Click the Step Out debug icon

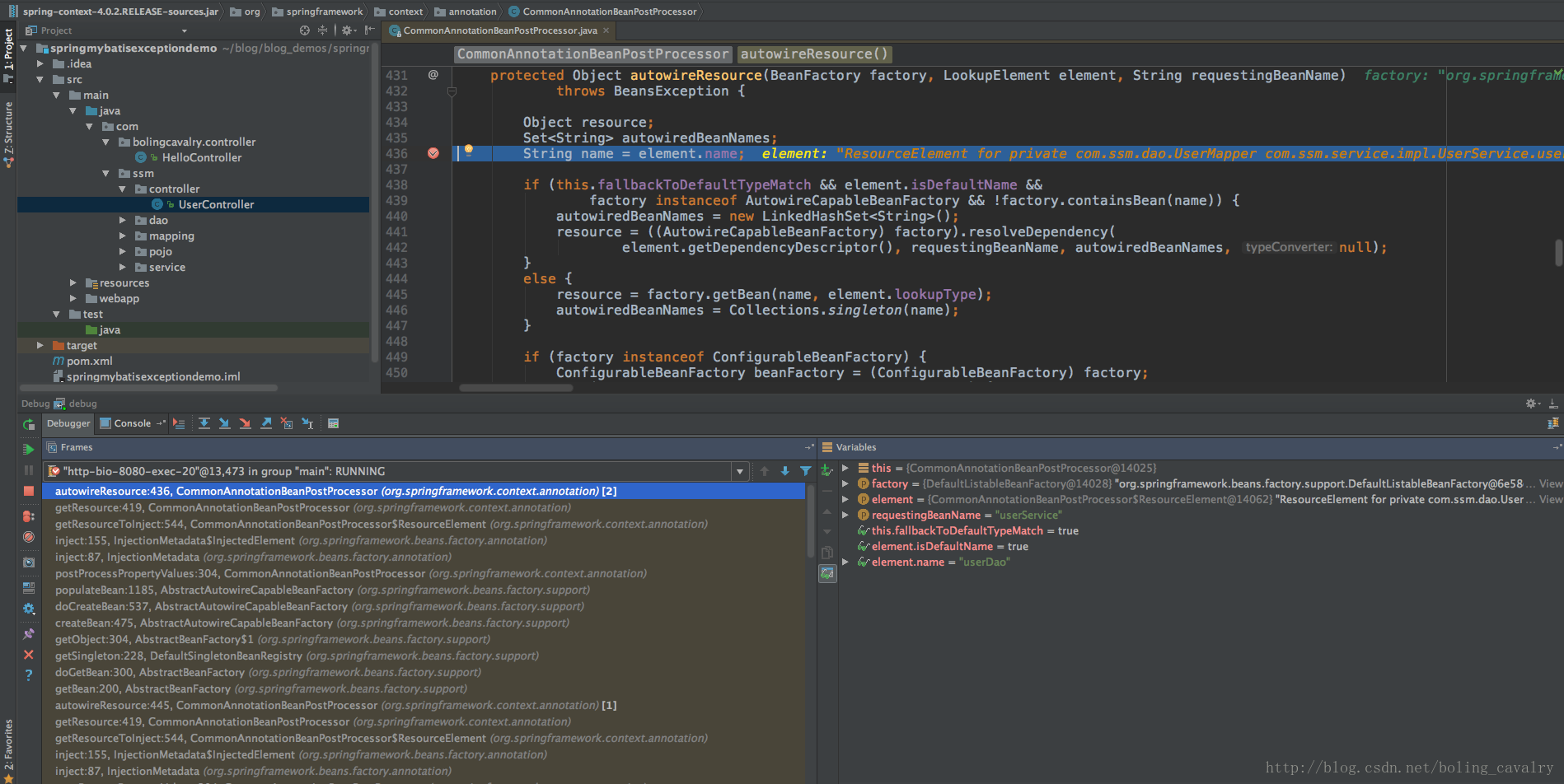pos(266,423)
